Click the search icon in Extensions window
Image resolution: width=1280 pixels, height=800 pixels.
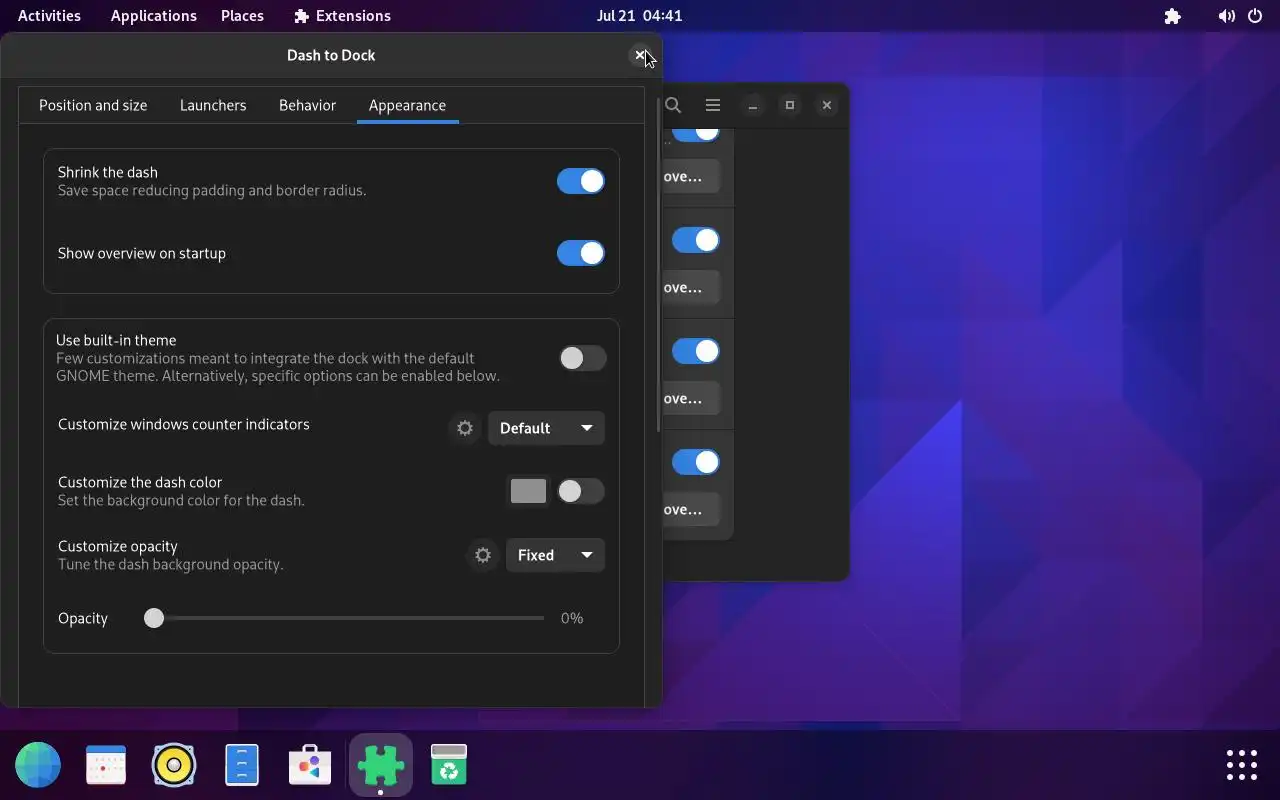pyautogui.click(x=674, y=105)
